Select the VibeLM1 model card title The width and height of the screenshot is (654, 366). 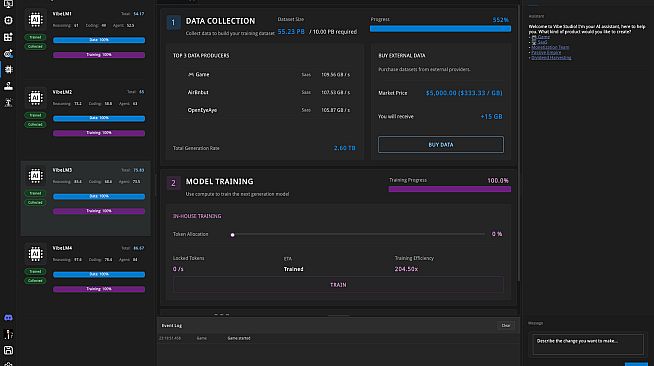click(x=62, y=14)
